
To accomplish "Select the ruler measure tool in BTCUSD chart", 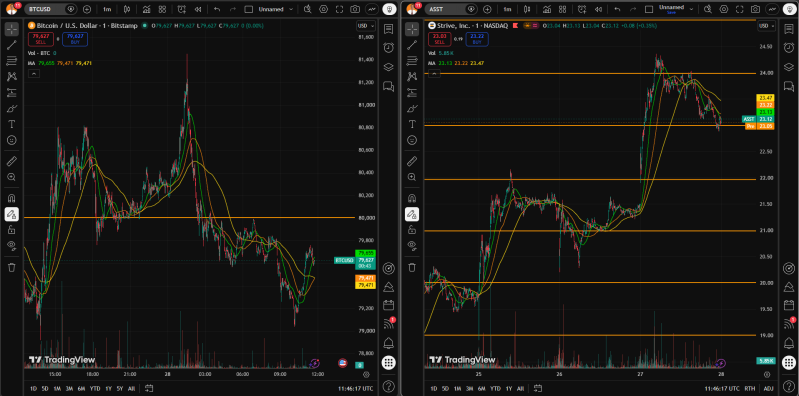I will pyautogui.click(x=11, y=162).
